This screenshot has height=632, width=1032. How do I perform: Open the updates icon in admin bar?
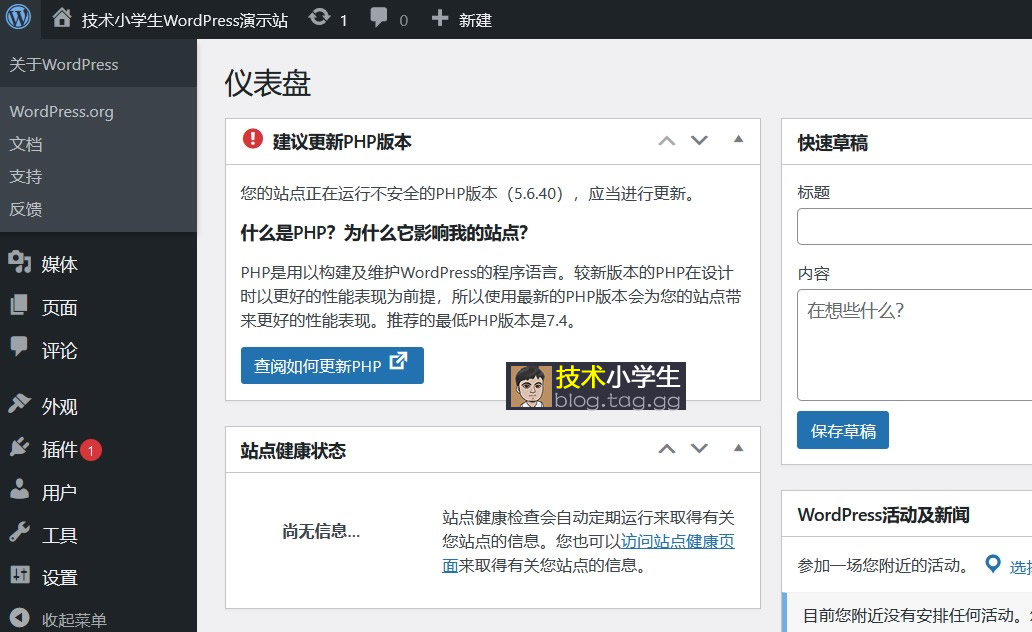(x=320, y=19)
